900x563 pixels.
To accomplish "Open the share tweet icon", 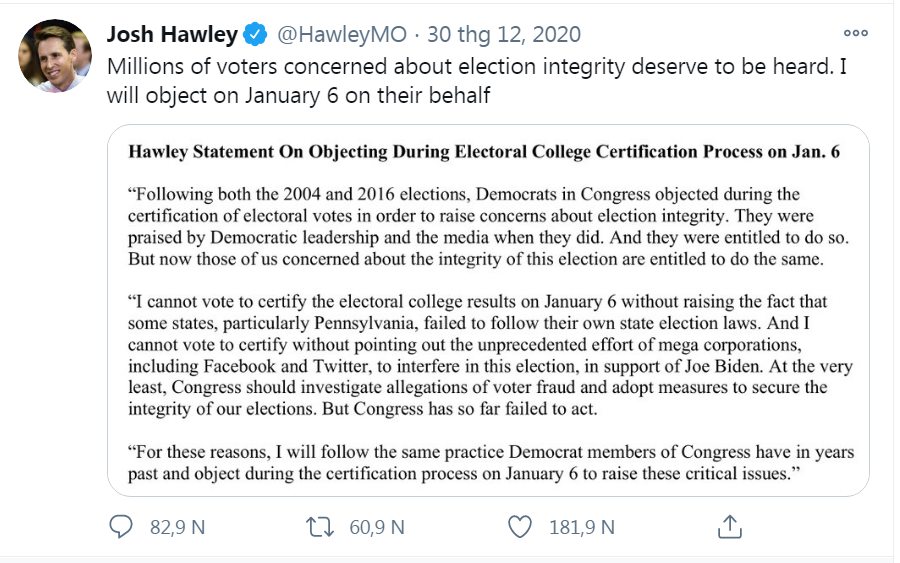I will [x=729, y=526].
